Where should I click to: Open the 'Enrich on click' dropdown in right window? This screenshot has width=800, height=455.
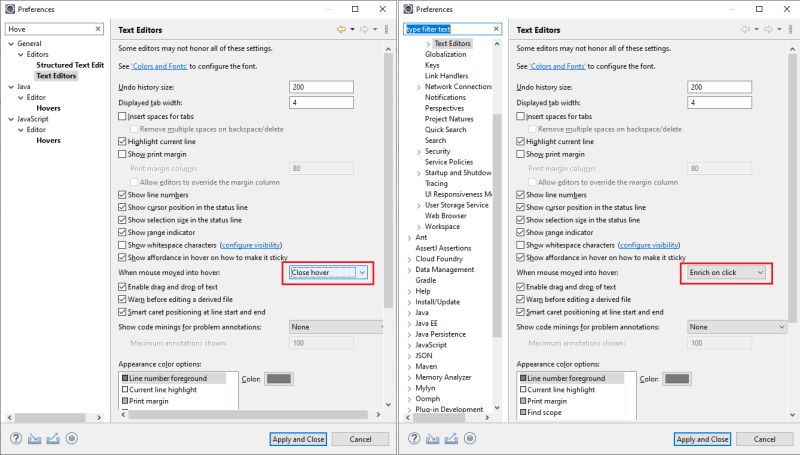726,272
